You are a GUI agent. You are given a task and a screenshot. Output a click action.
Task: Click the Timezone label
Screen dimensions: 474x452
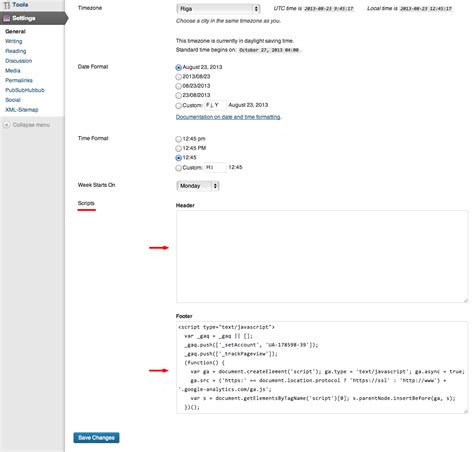coord(90,8)
